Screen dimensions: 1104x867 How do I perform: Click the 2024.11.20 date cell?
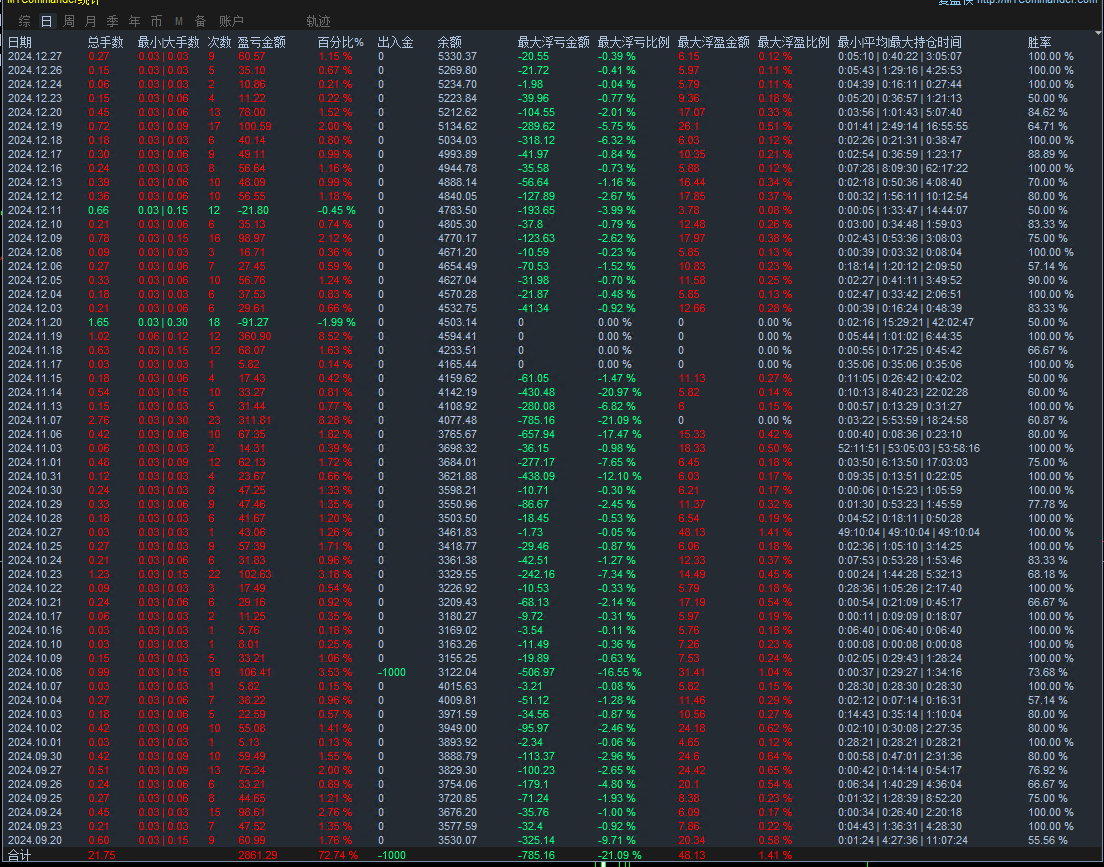pos(34,322)
